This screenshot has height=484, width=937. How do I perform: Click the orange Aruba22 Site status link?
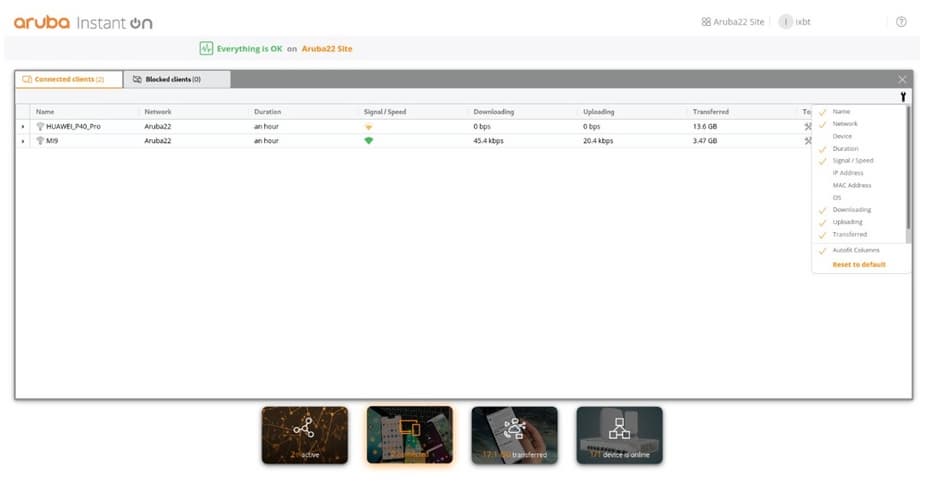327,49
